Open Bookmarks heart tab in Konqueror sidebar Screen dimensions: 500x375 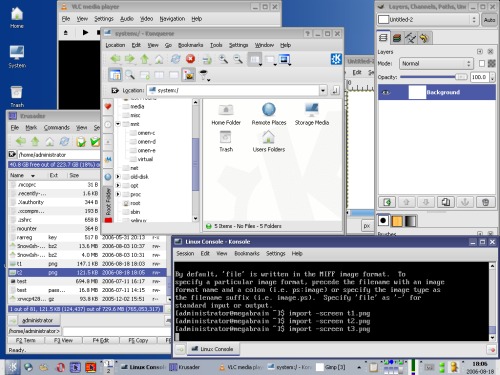click(108, 107)
